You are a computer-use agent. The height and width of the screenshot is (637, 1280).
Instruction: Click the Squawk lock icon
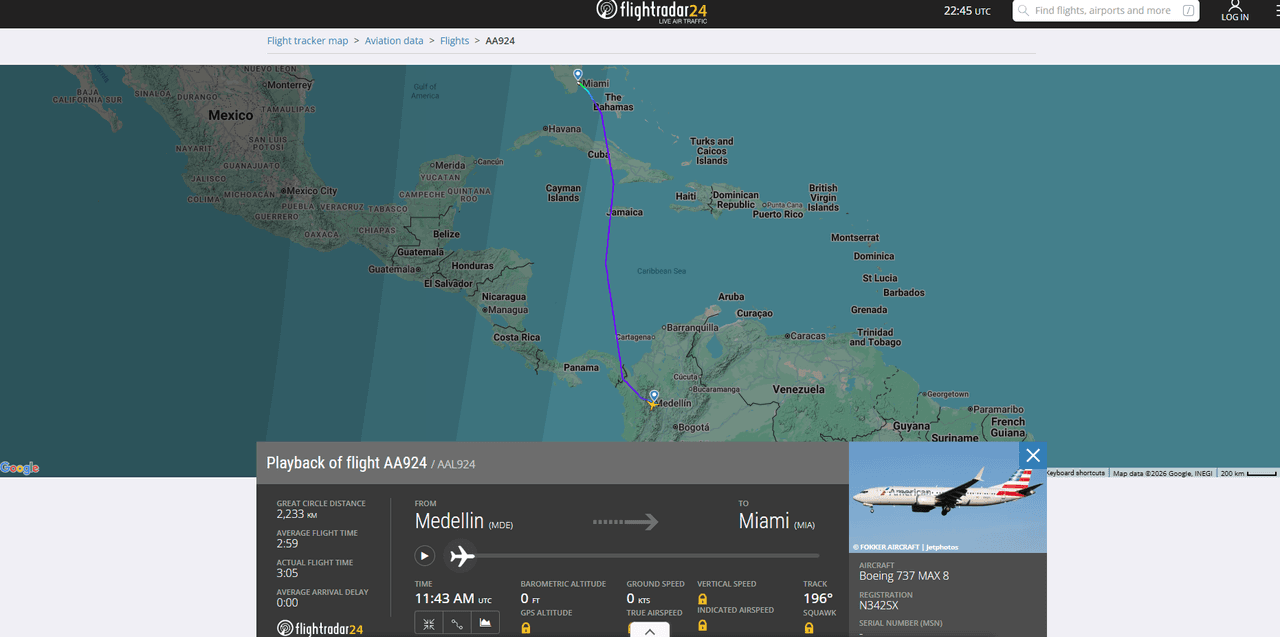(x=808, y=628)
